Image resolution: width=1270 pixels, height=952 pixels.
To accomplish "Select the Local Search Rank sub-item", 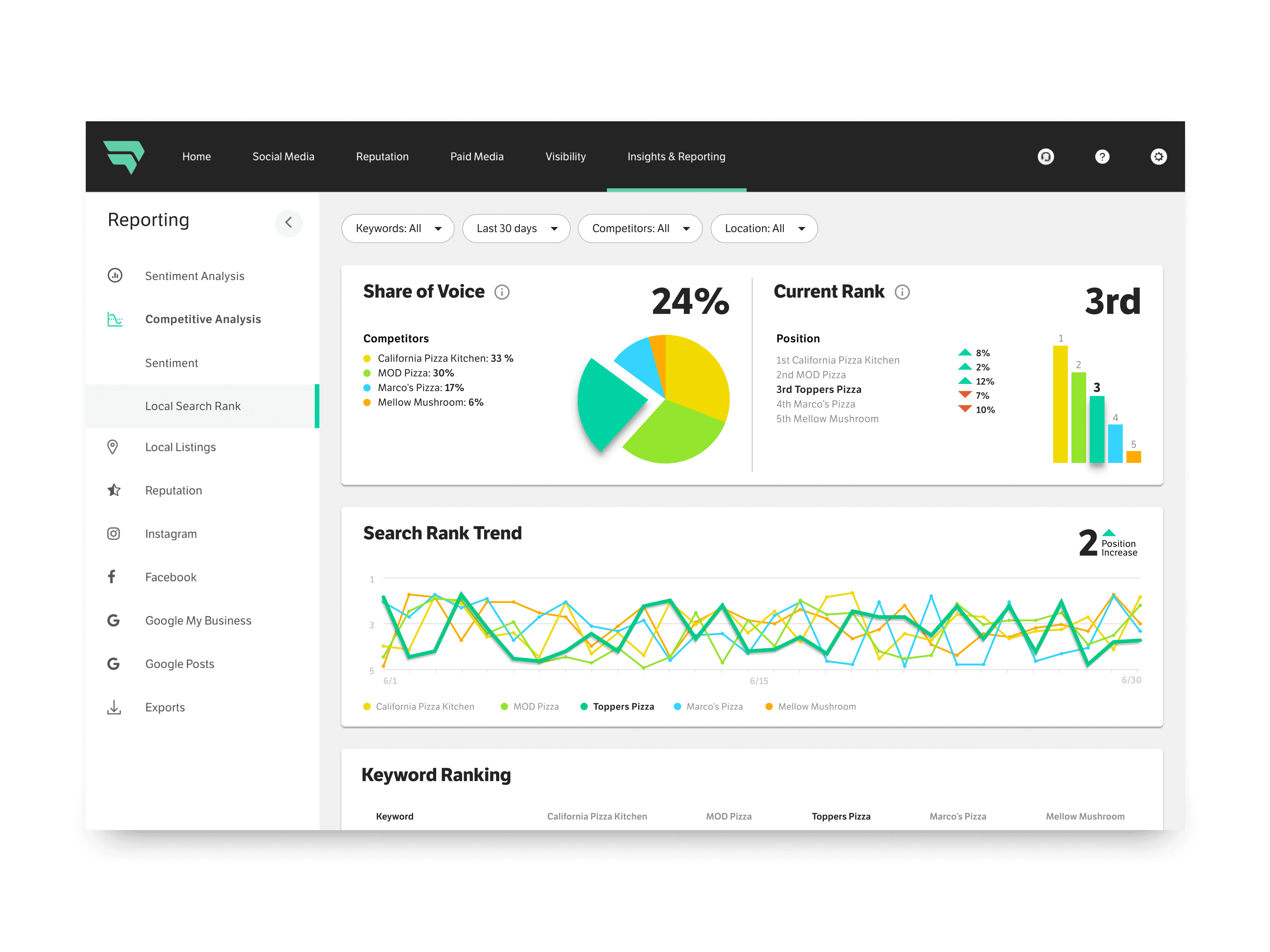I will point(202,406).
